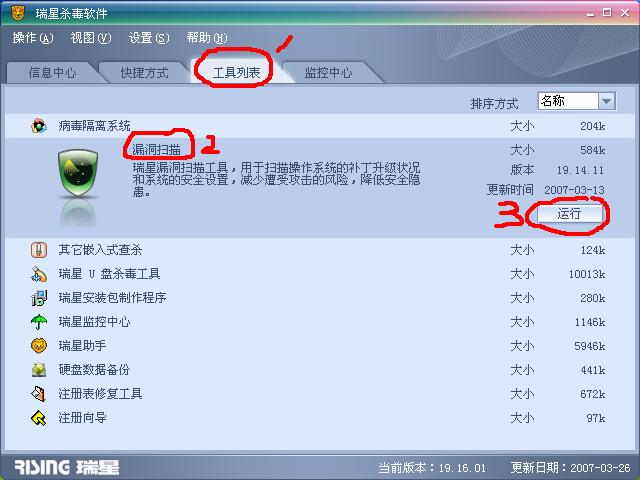This screenshot has width=640, height=480.
Task: Click the 名称 sort combo box field
Action: pyautogui.click(x=576, y=101)
